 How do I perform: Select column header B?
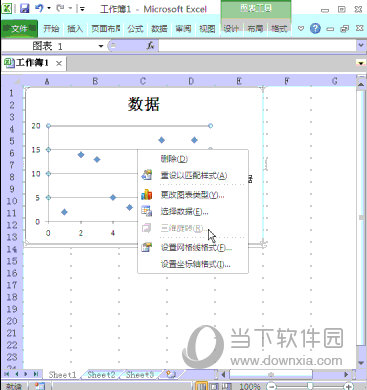(95, 81)
